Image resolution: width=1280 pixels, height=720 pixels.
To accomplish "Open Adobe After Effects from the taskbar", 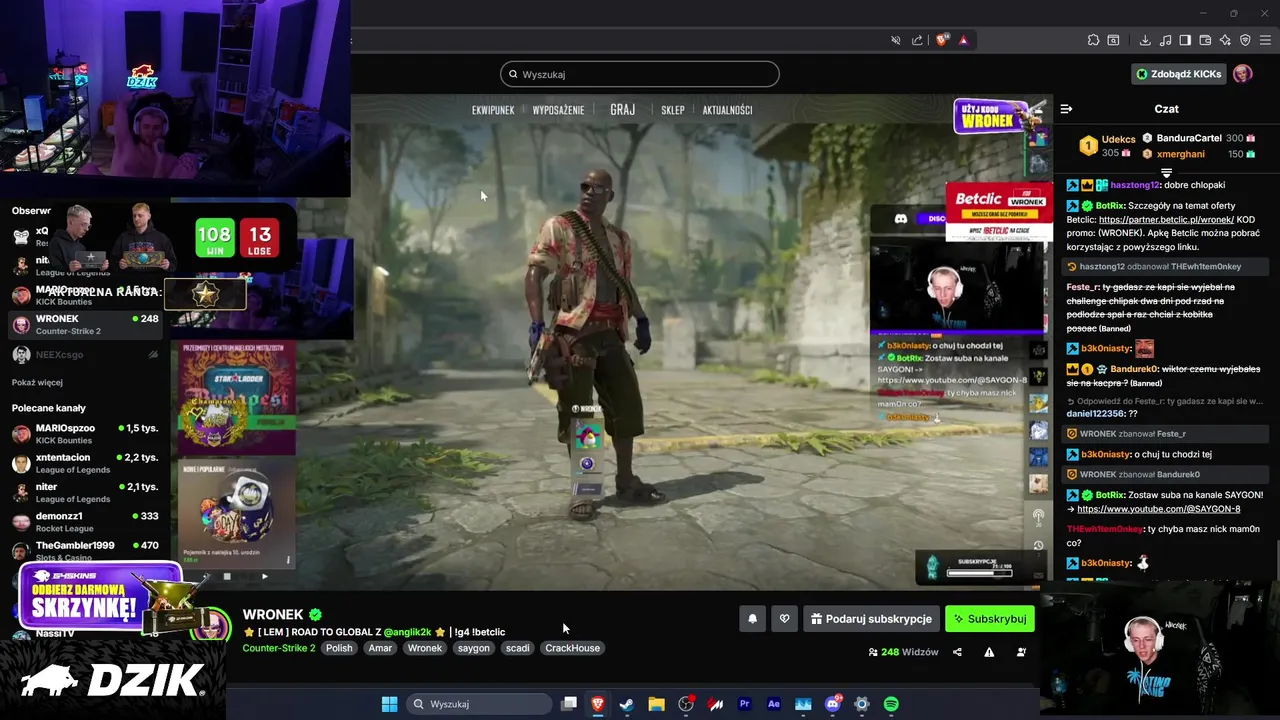I will point(773,704).
